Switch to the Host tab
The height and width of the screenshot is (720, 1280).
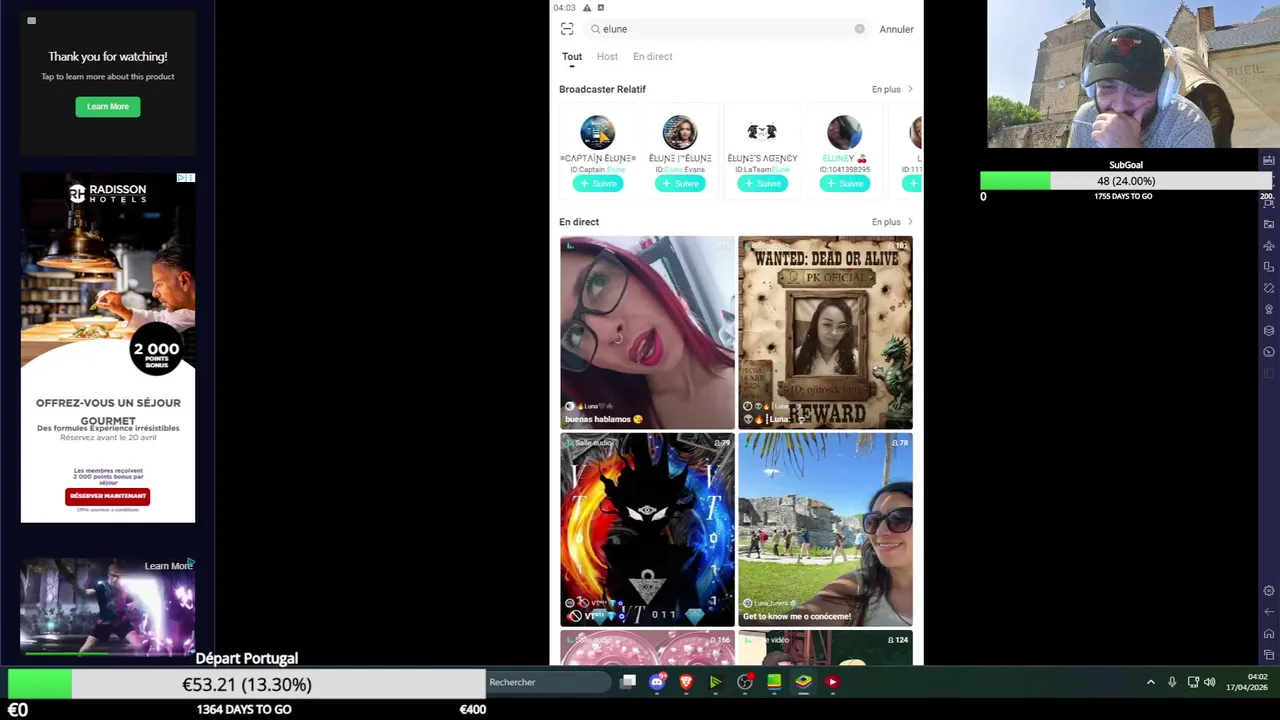607,56
